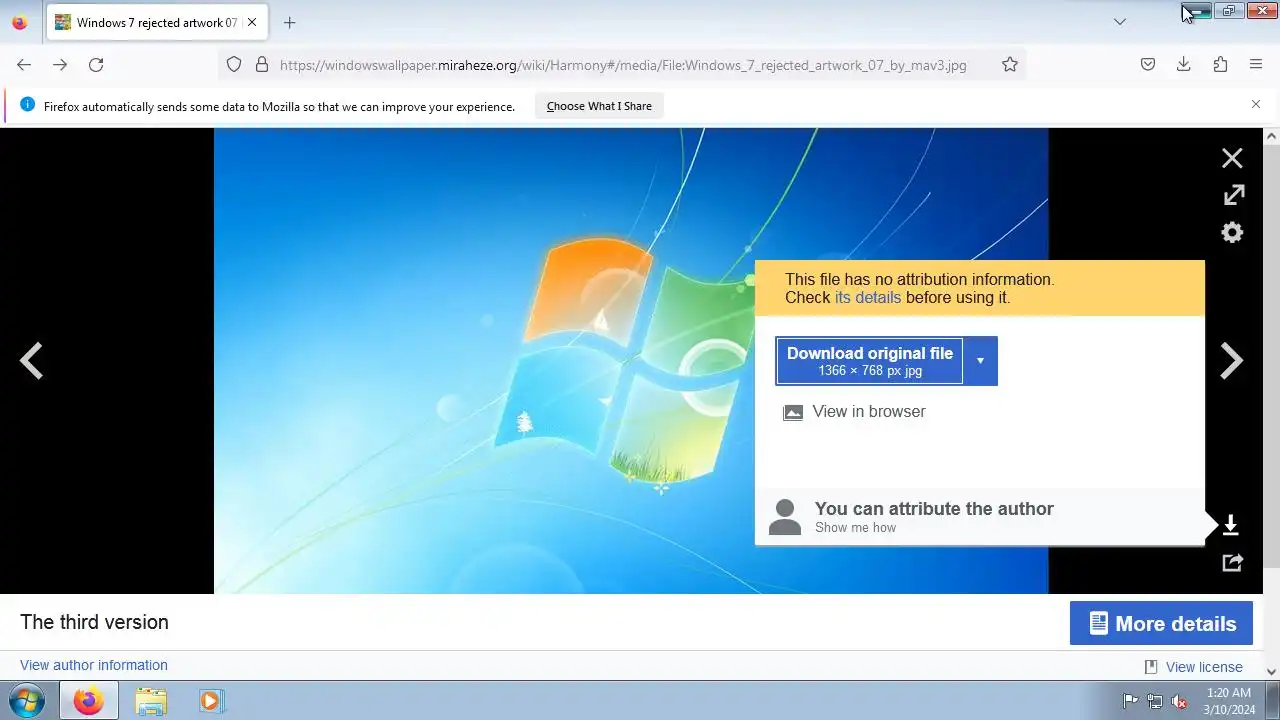This screenshot has height=720, width=1280.
Task: Expand download size options dropdown arrow
Action: [980, 361]
